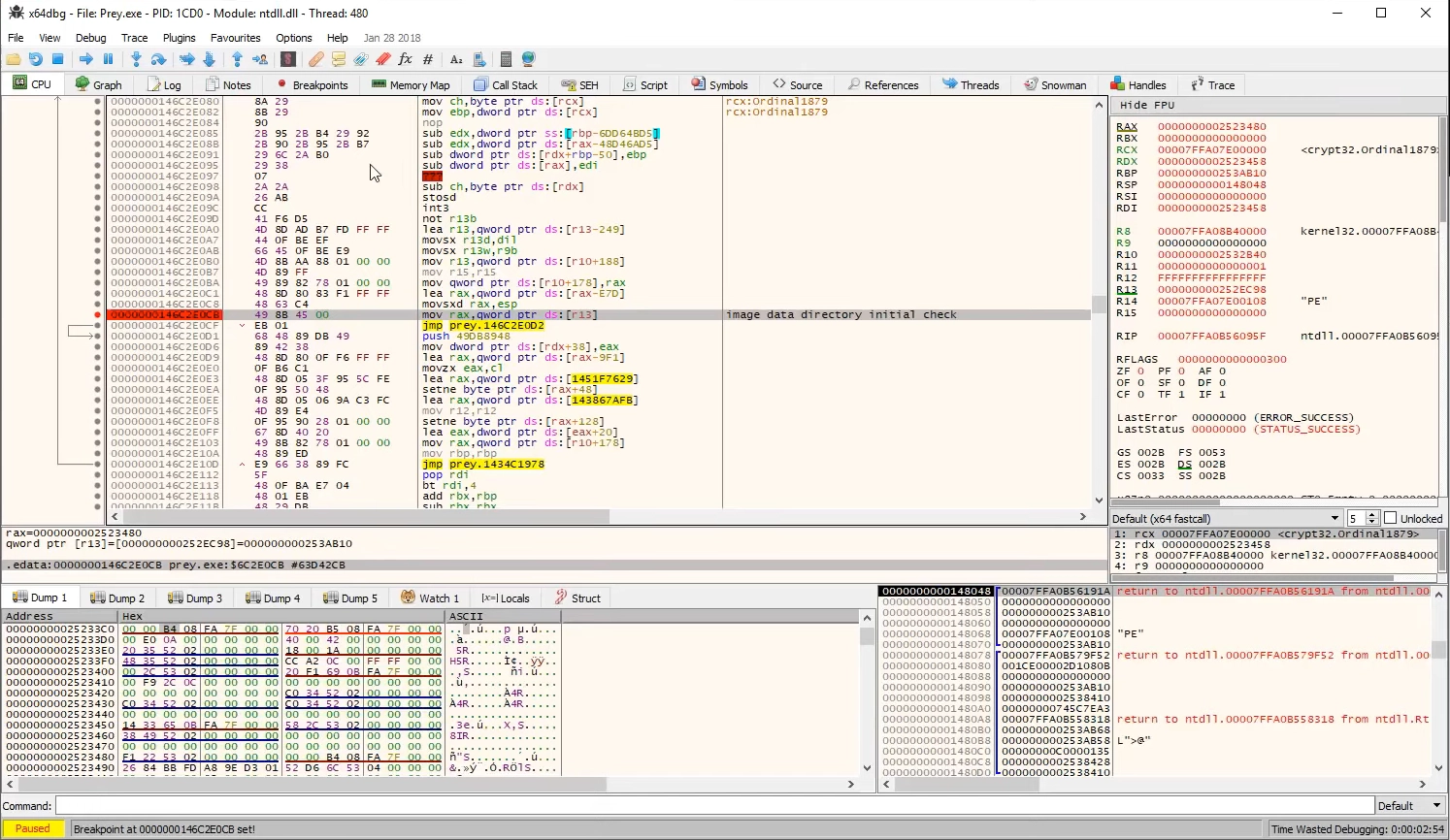This screenshot has width=1450, height=840.
Task: Click the Restart debugging icon
Action: [x=36, y=59]
